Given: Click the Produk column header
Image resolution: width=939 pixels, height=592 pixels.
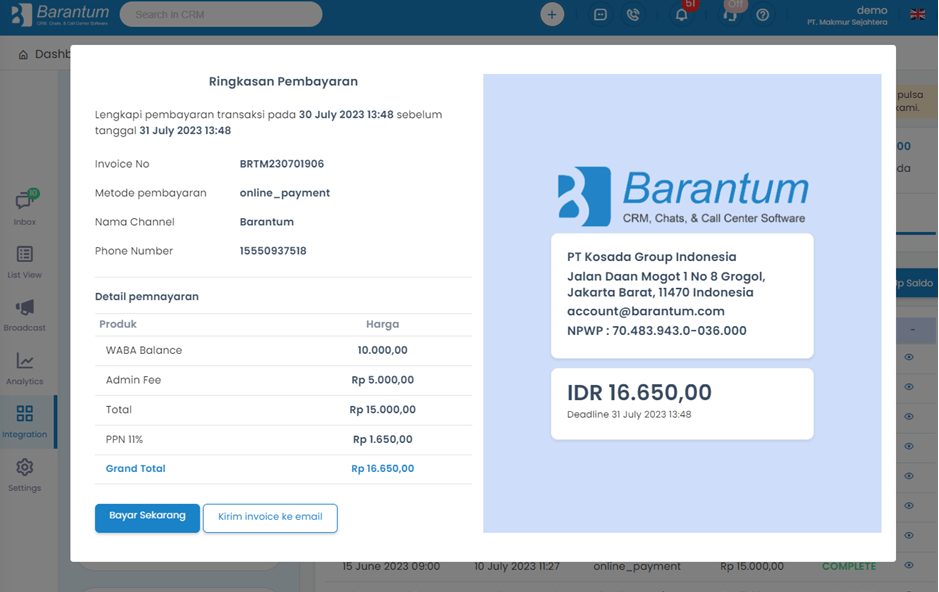Looking at the screenshot, I should (x=118, y=324).
